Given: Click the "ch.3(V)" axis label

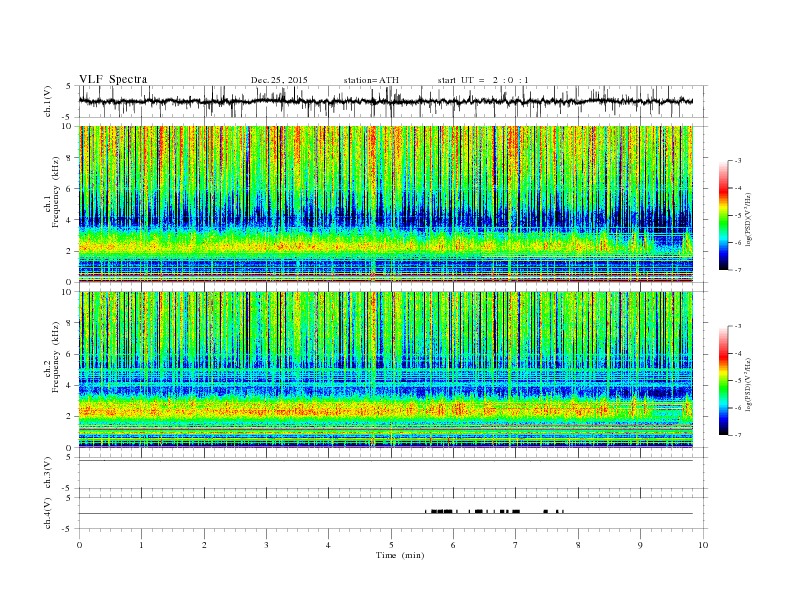Looking at the screenshot, I should 48,473.
